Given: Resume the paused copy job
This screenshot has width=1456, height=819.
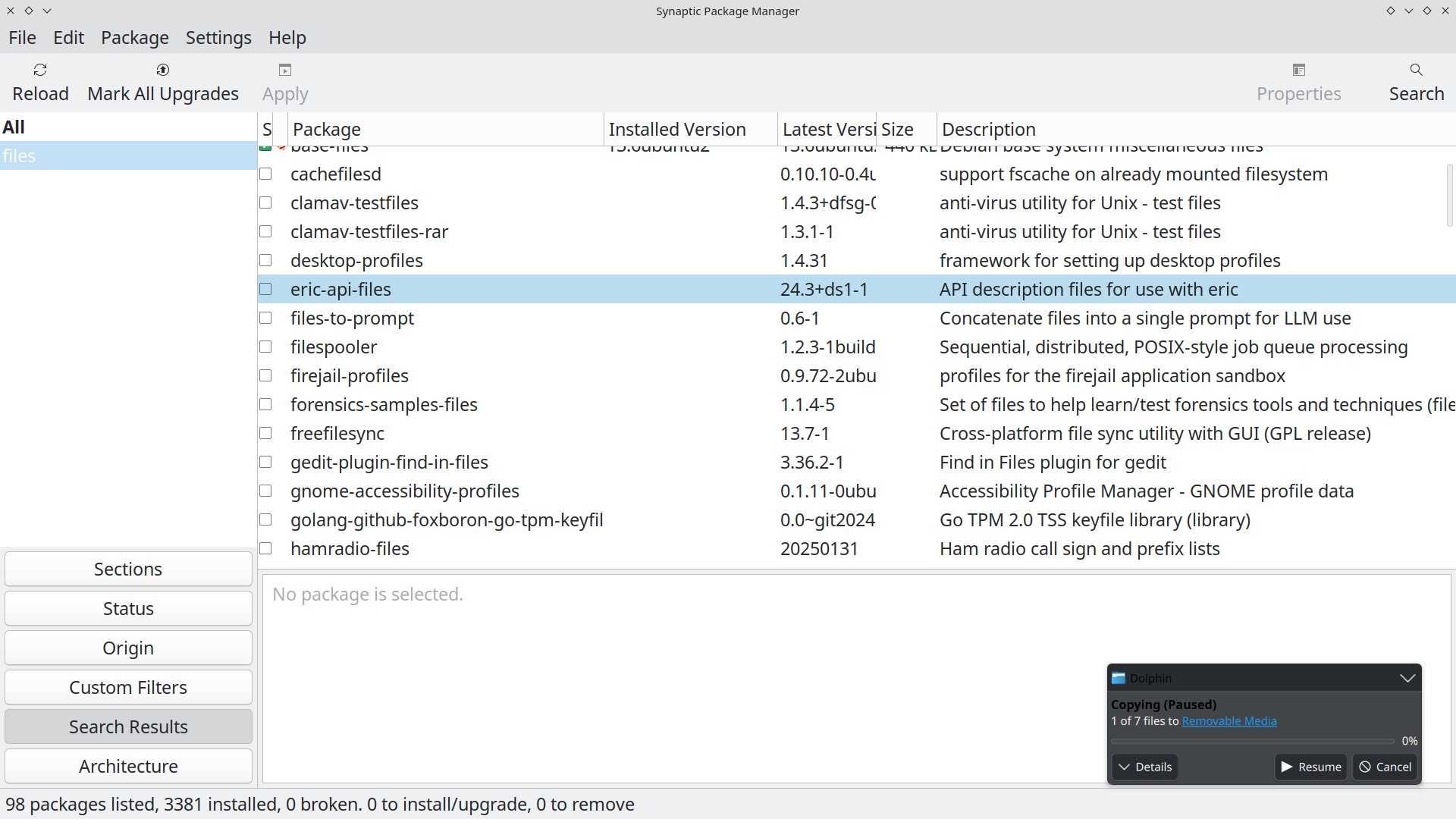Looking at the screenshot, I should coord(1310,767).
